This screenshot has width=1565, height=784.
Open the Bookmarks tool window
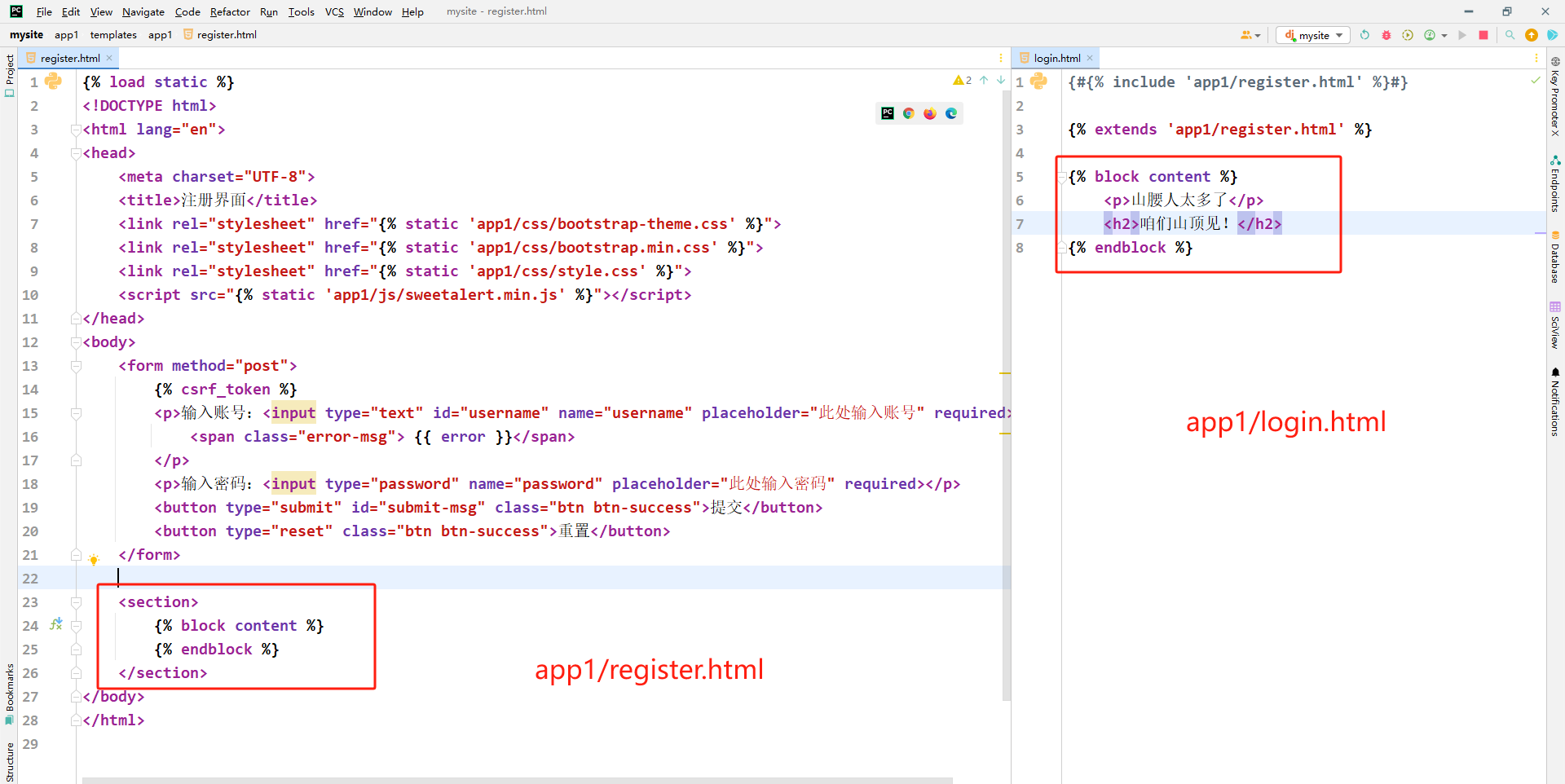pyautogui.click(x=9, y=694)
